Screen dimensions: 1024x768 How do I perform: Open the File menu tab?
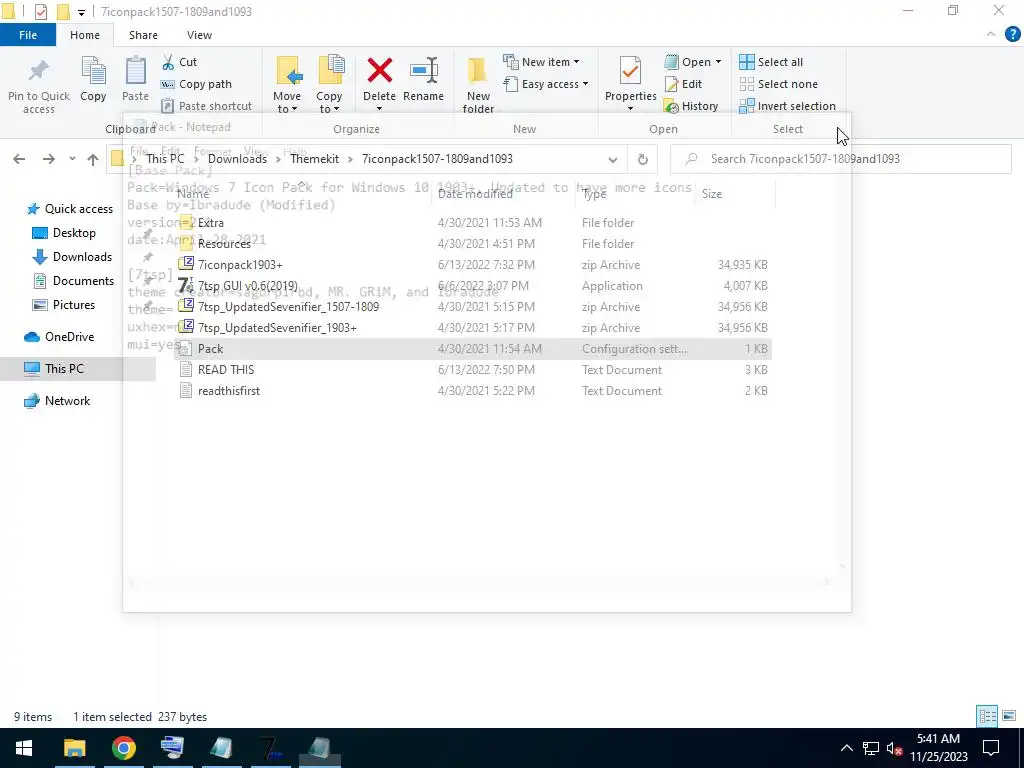[x=27, y=35]
